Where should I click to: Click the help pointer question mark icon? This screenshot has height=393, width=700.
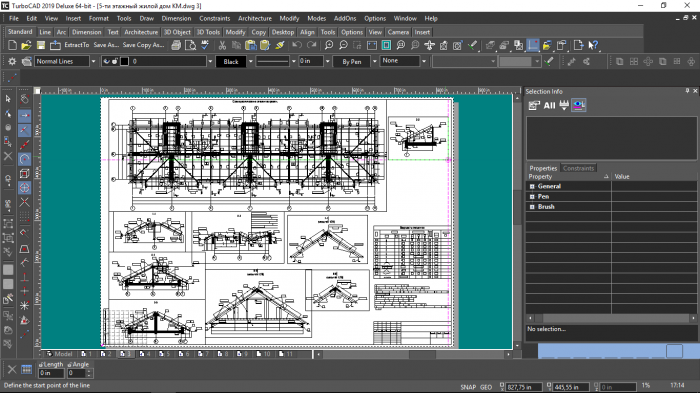point(593,45)
